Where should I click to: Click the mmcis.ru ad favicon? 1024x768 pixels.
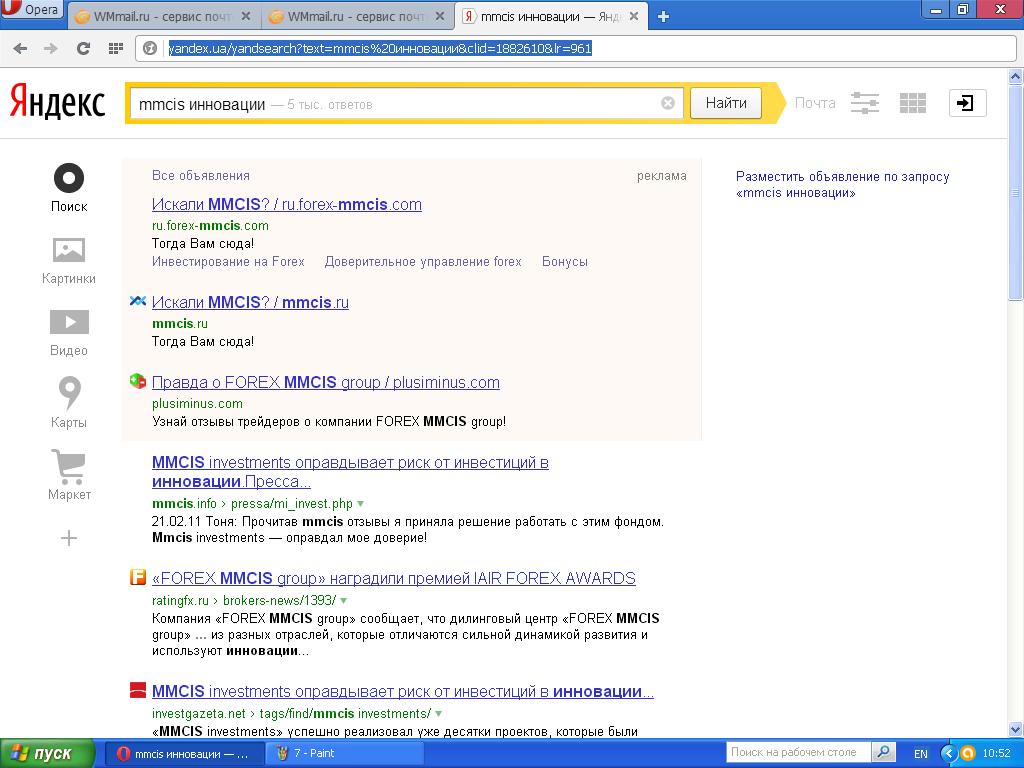[x=137, y=301]
